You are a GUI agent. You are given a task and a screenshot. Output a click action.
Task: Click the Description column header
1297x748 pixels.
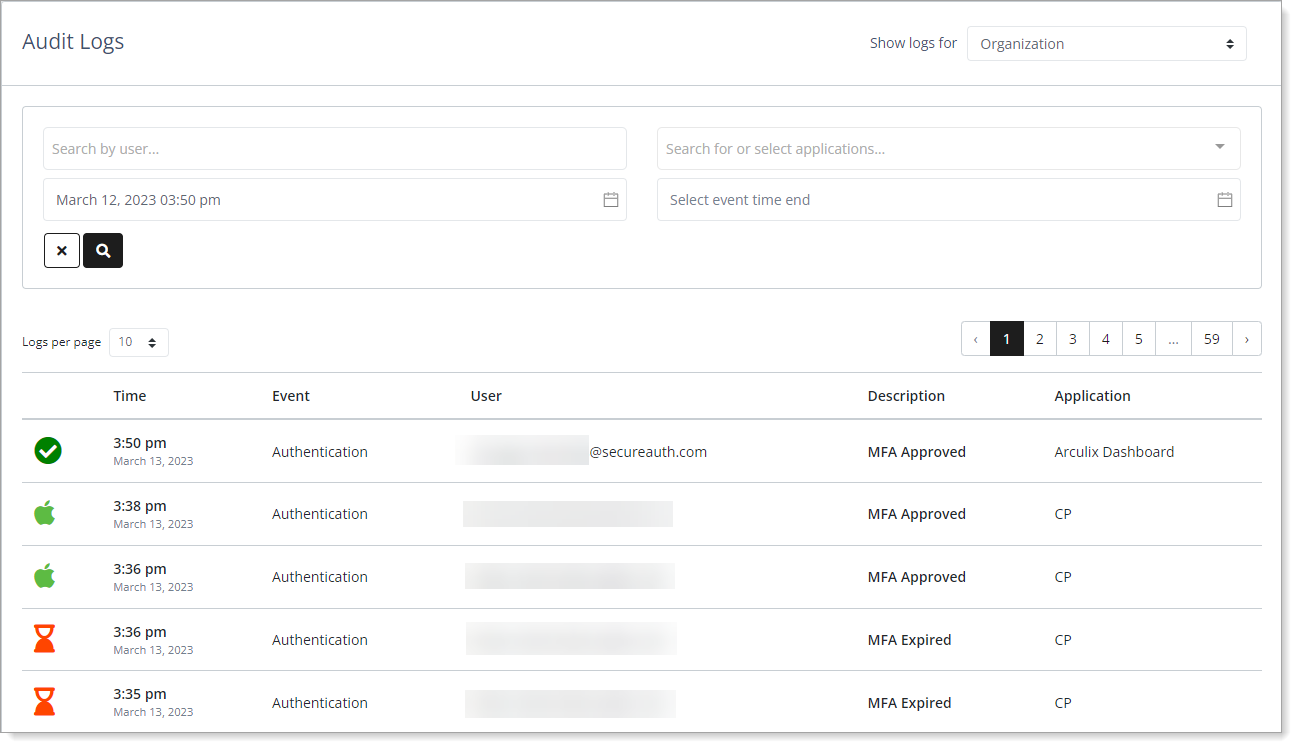906,396
